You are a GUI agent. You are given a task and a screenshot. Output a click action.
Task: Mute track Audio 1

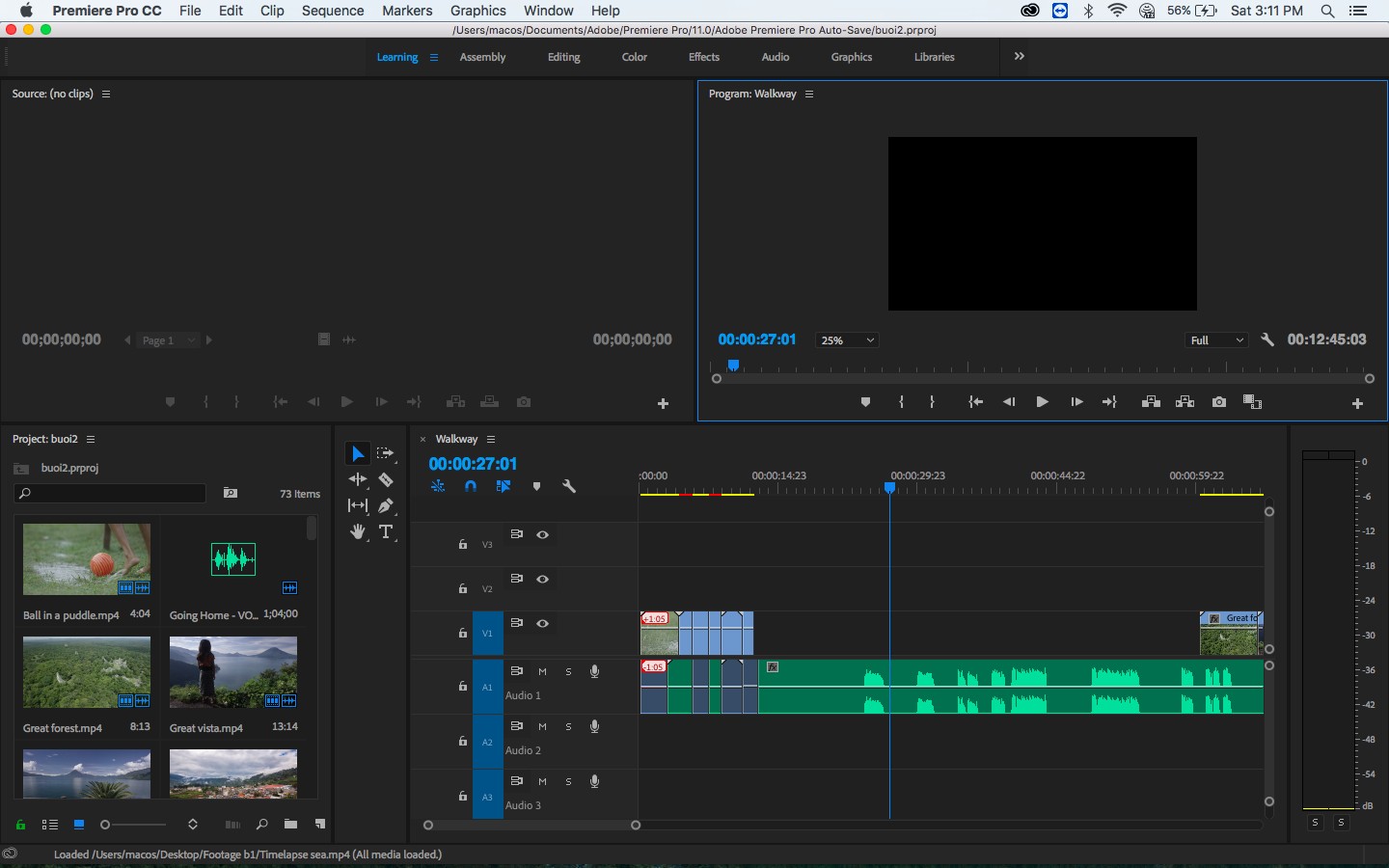coord(542,671)
